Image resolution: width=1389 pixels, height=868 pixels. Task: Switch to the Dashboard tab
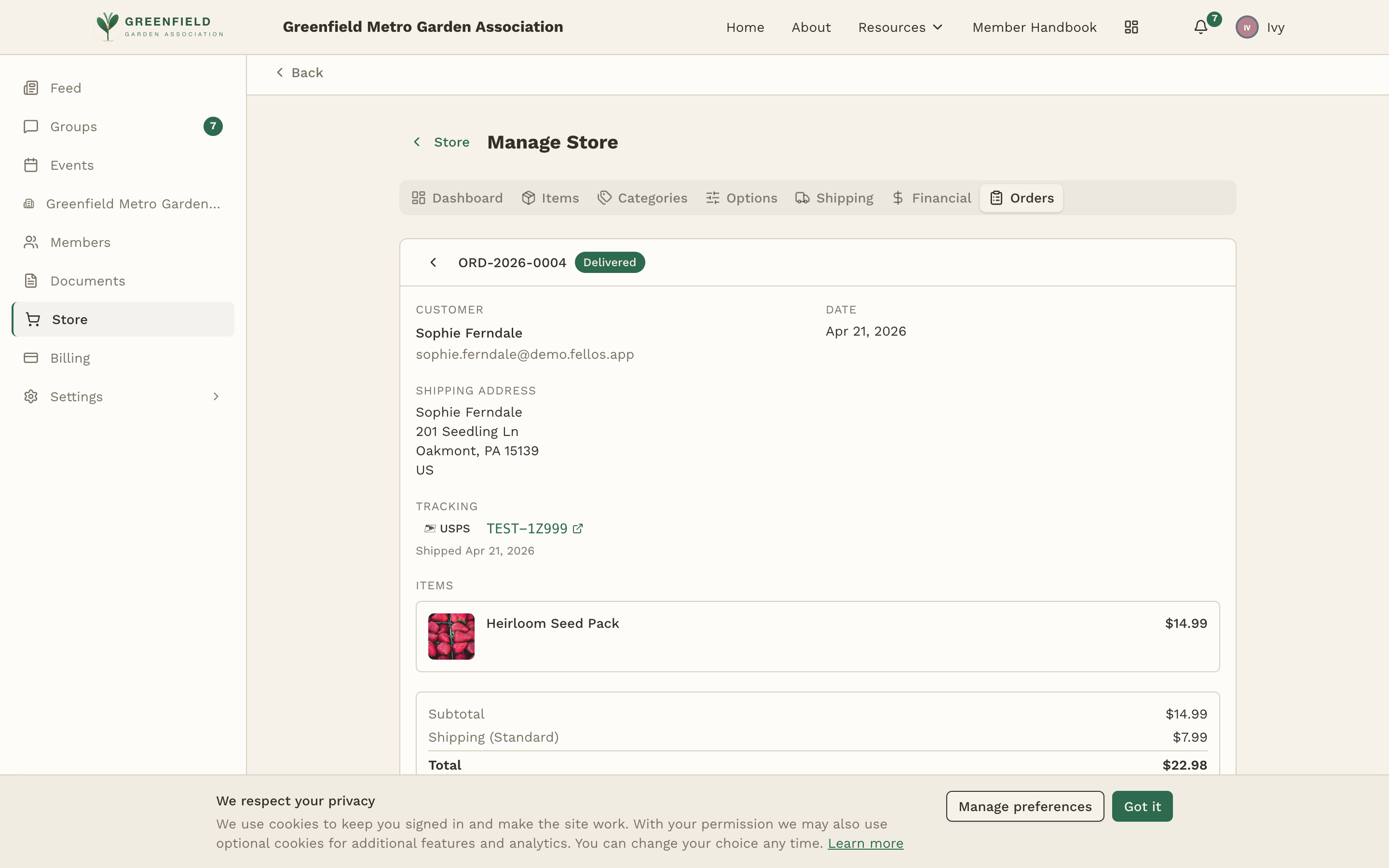coord(457,198)
